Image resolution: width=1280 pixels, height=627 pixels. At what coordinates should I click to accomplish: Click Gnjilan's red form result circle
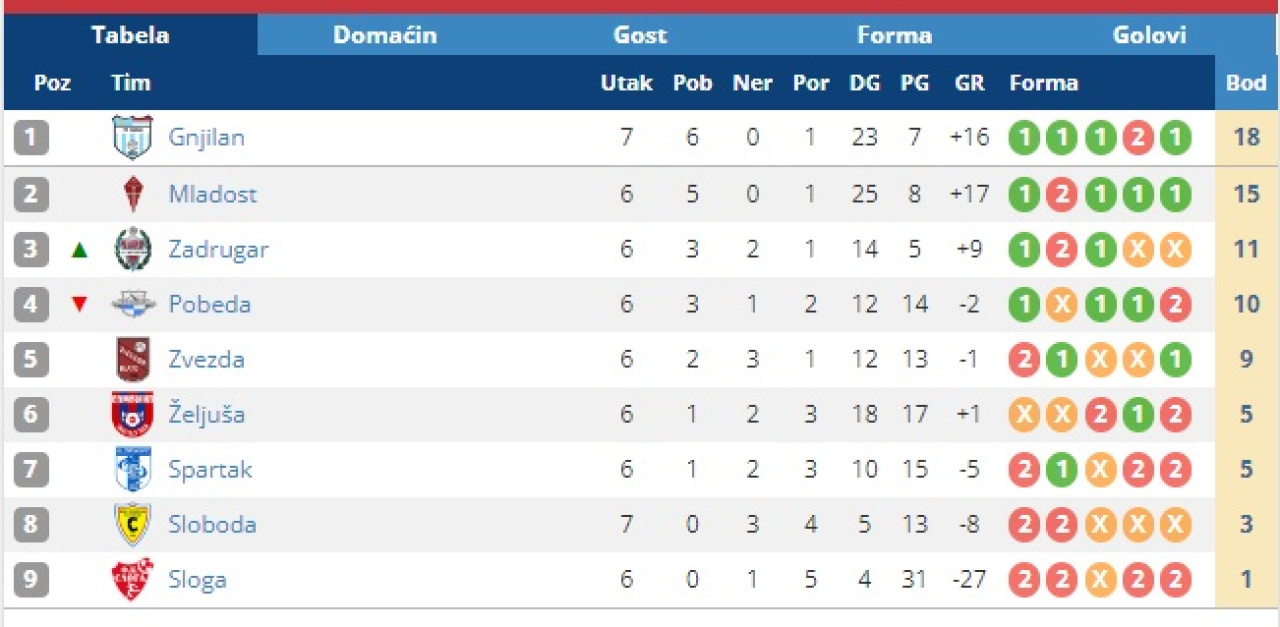pos(1137,138)
